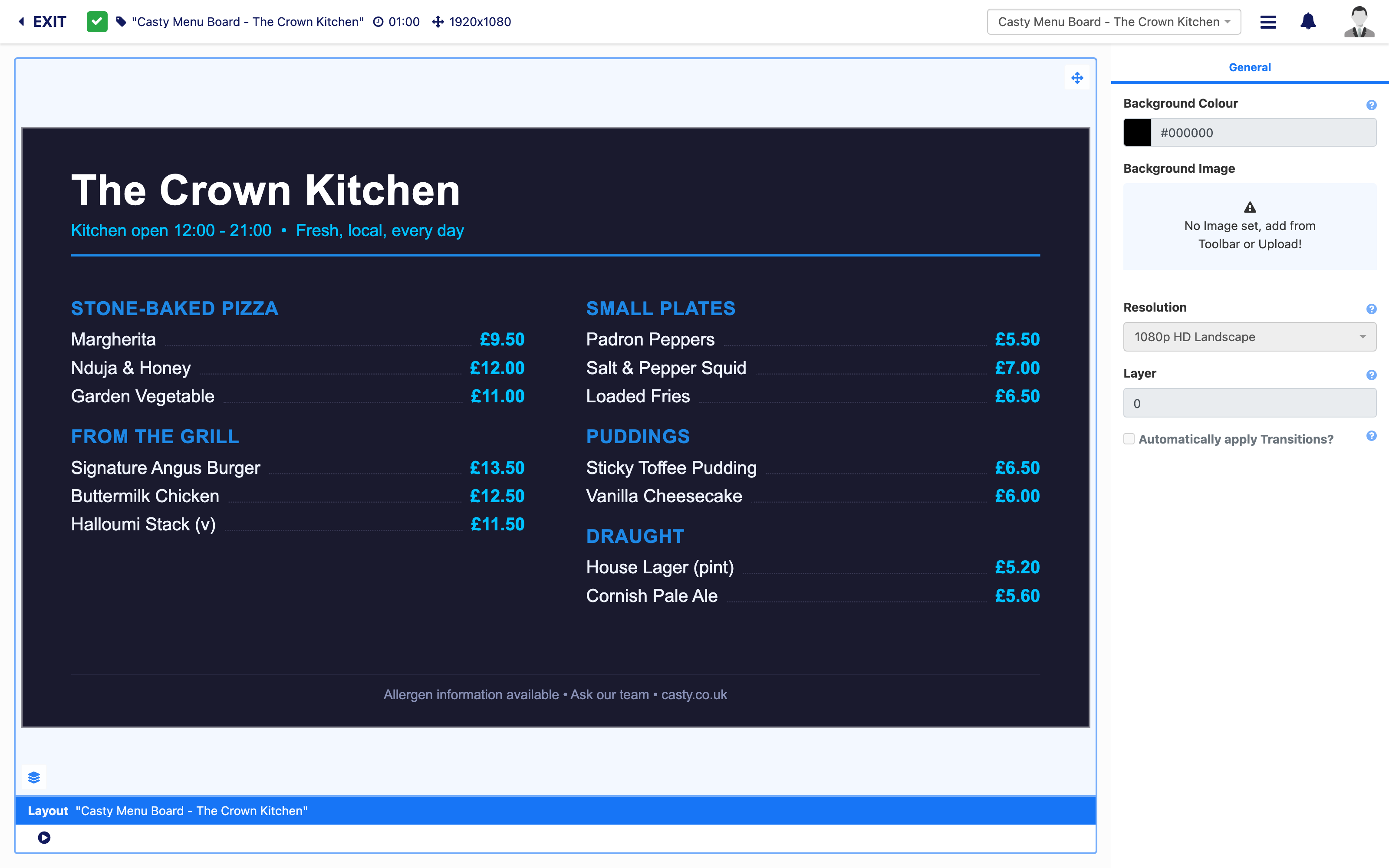The height and width of the screenshot is (868, 1389).
Task: Click the warning triangle icon in image box
Action: [1250, 207]
